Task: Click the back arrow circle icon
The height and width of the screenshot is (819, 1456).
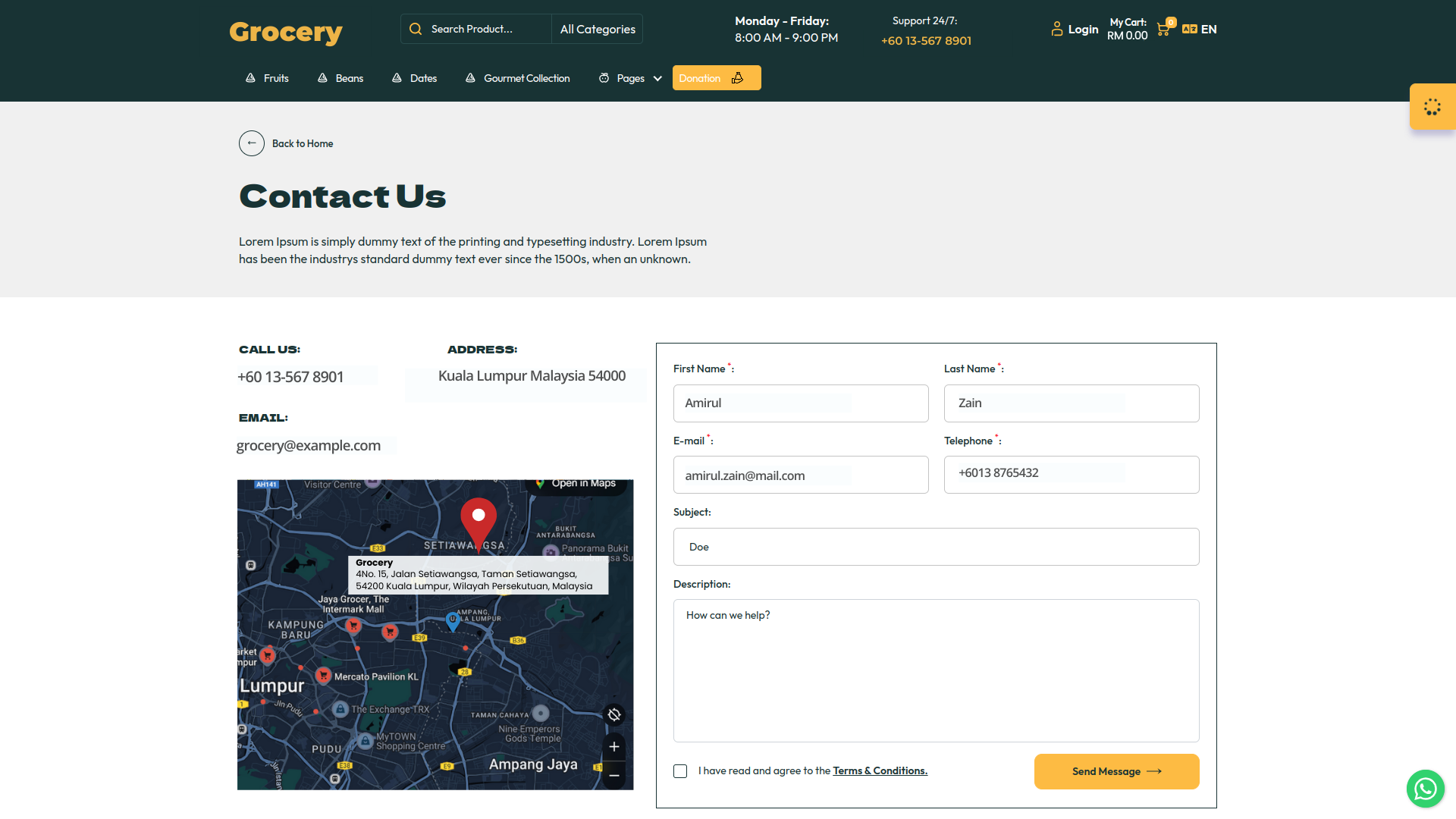Action: 252,143
